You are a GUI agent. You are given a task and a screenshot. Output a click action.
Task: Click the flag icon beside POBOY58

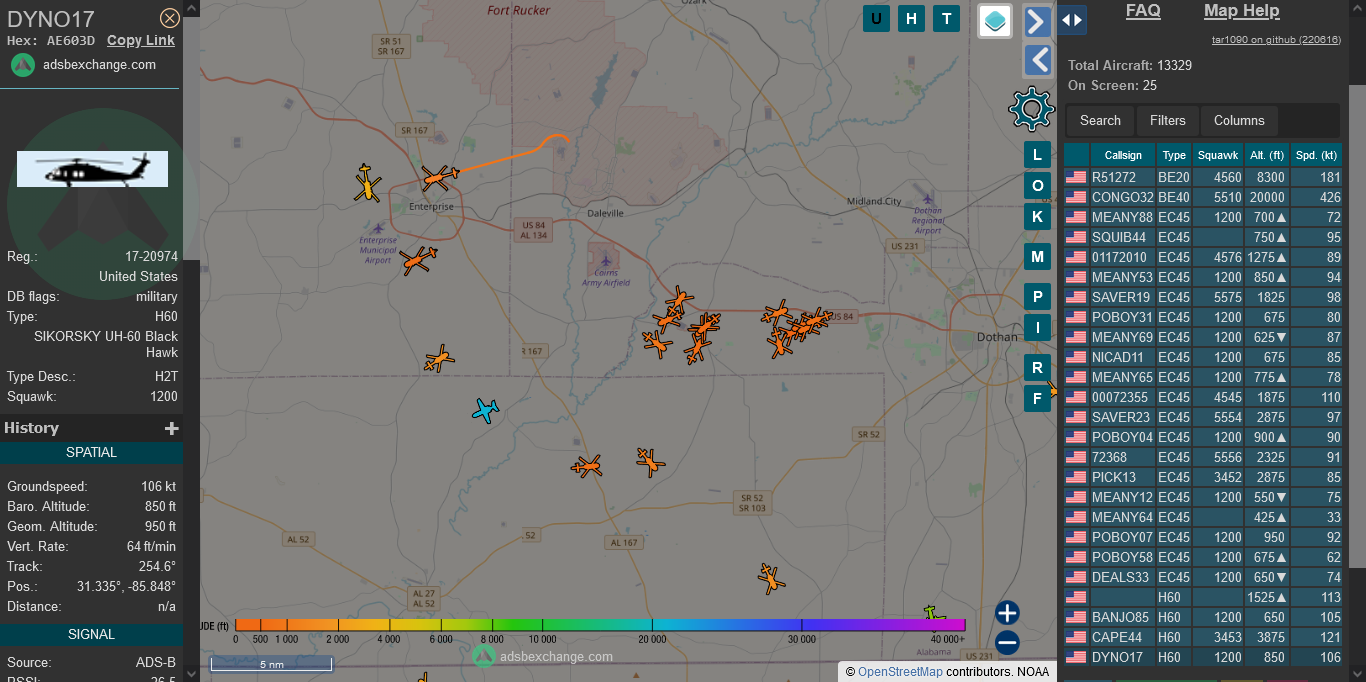coord(1076,557)
